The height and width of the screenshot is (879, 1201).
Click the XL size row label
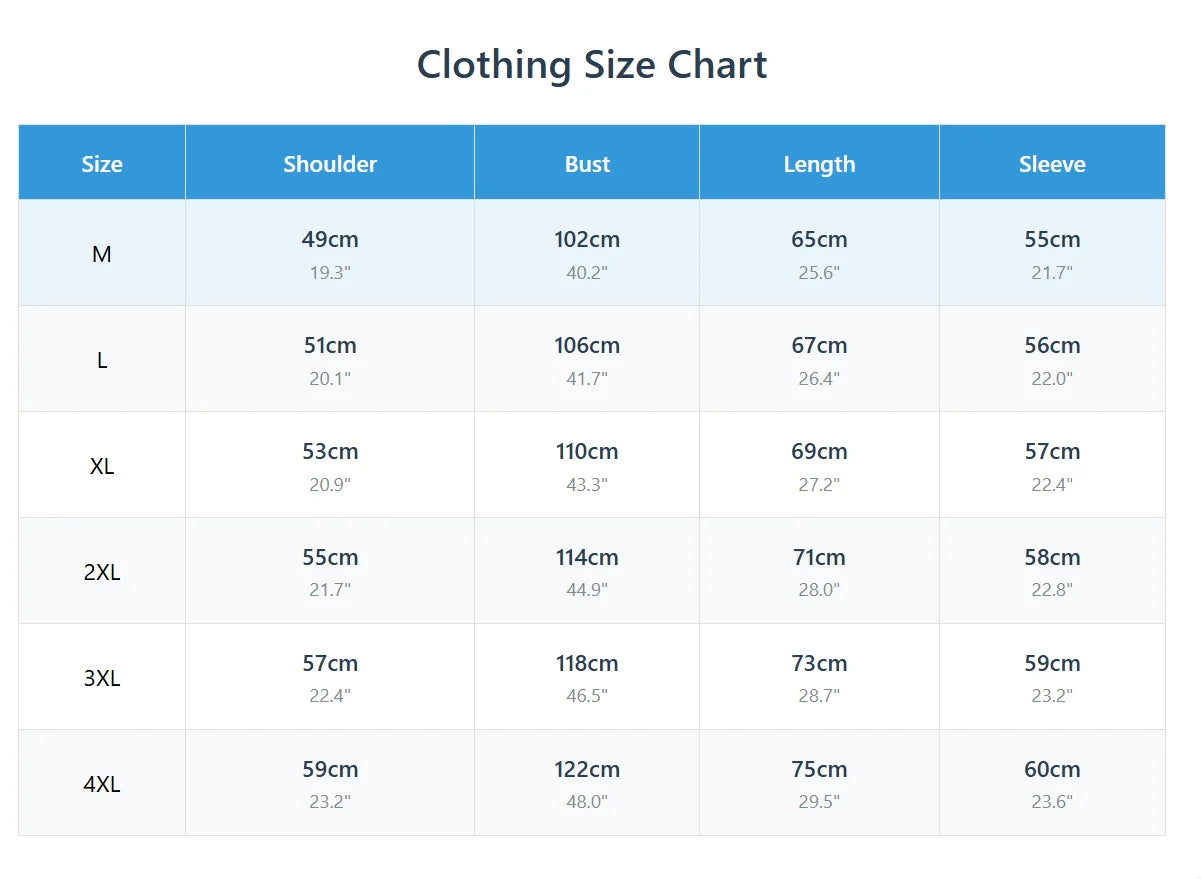(x=102, y=467)
